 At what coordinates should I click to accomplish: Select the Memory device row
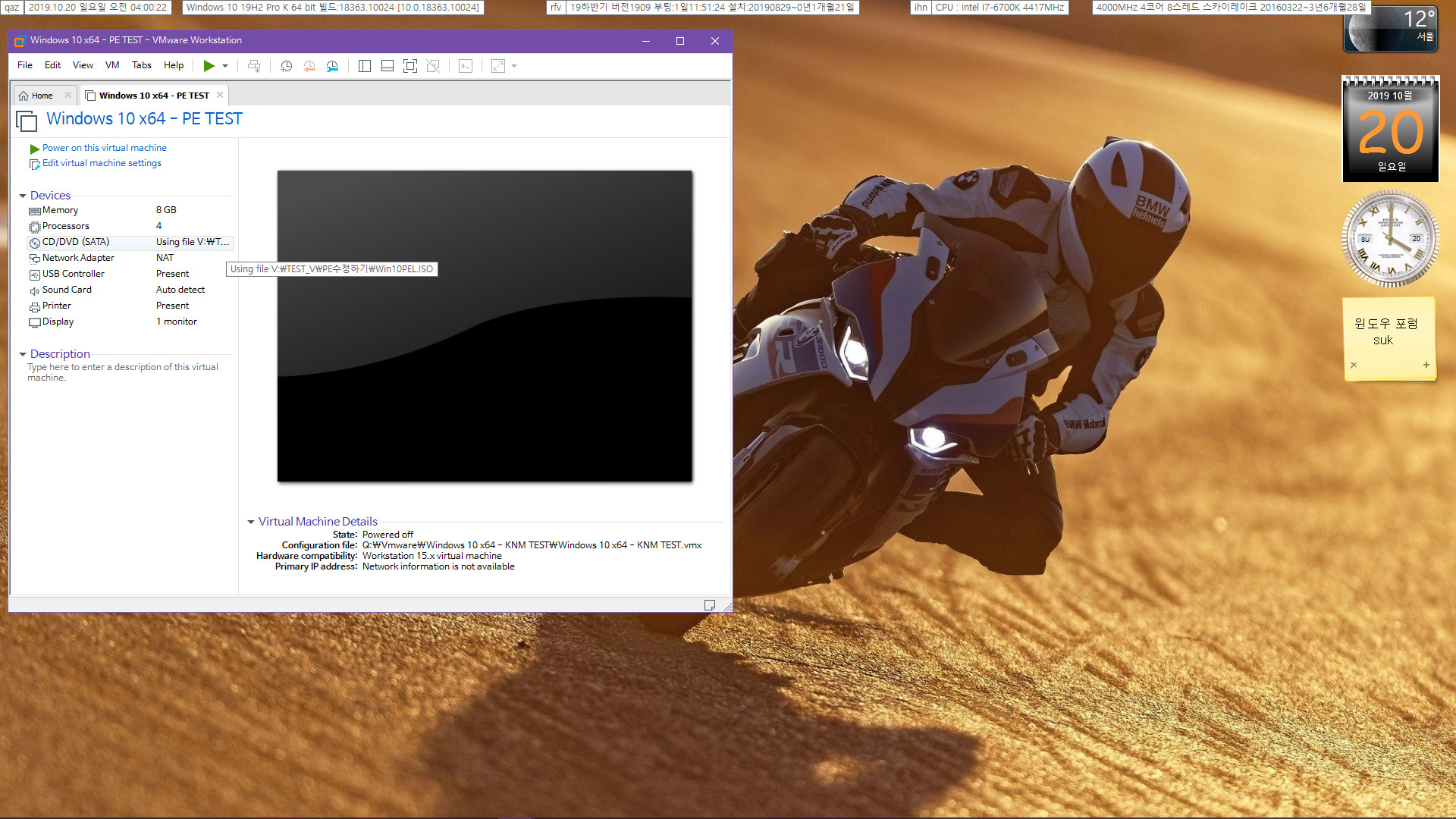(129, 210)
